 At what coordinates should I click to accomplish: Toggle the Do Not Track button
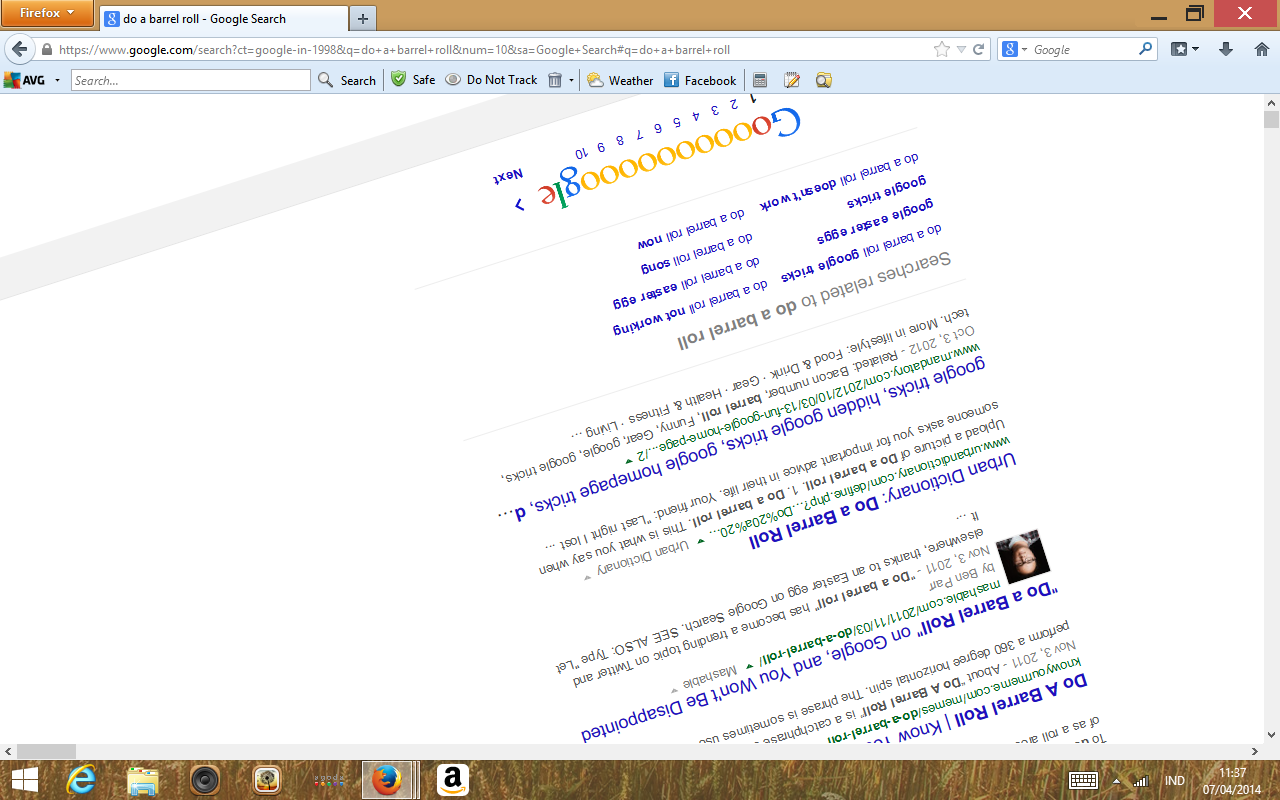pos(491,80)
